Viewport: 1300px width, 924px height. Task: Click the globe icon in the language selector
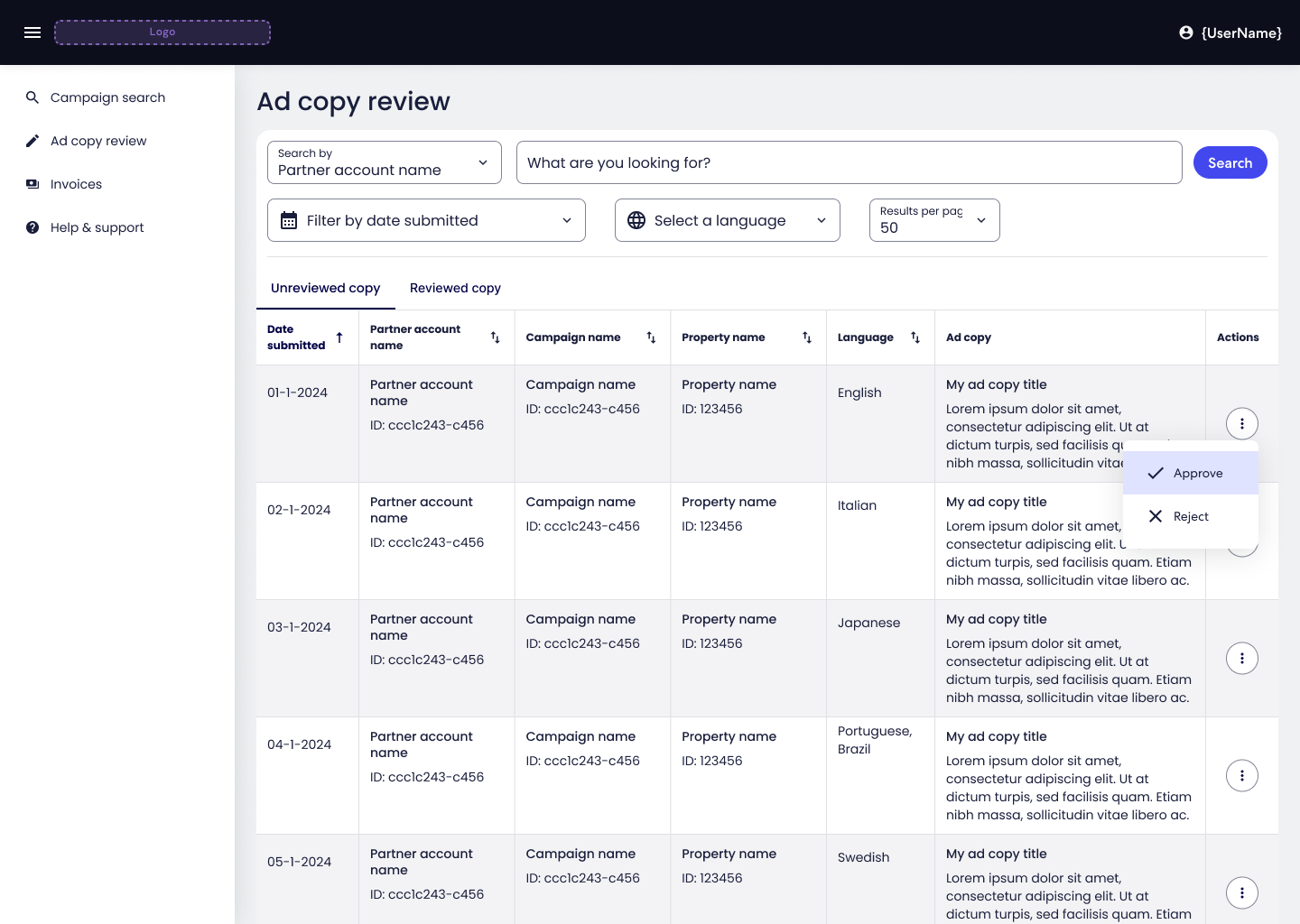coord(636,219)
